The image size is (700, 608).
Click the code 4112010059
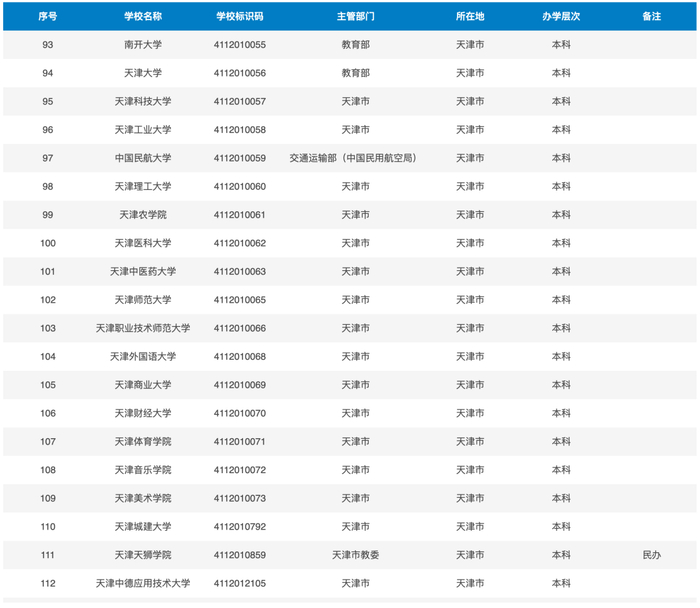(x=240, y=158)
